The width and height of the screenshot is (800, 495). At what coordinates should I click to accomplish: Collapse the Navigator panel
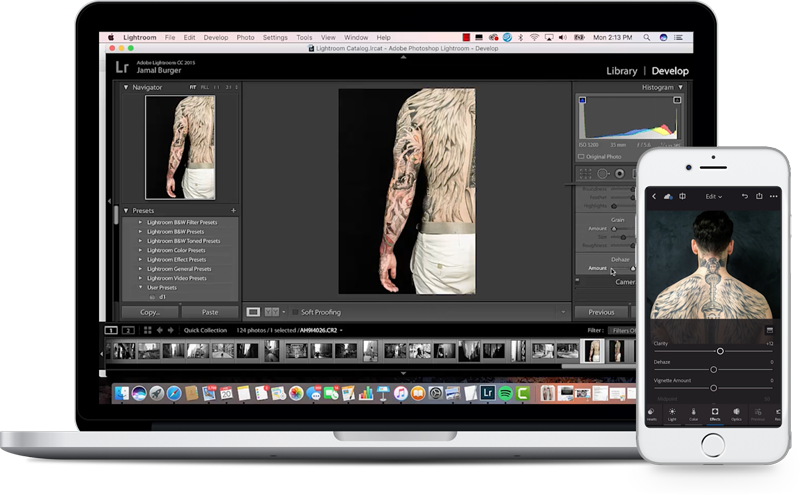[x=126, y=87]
